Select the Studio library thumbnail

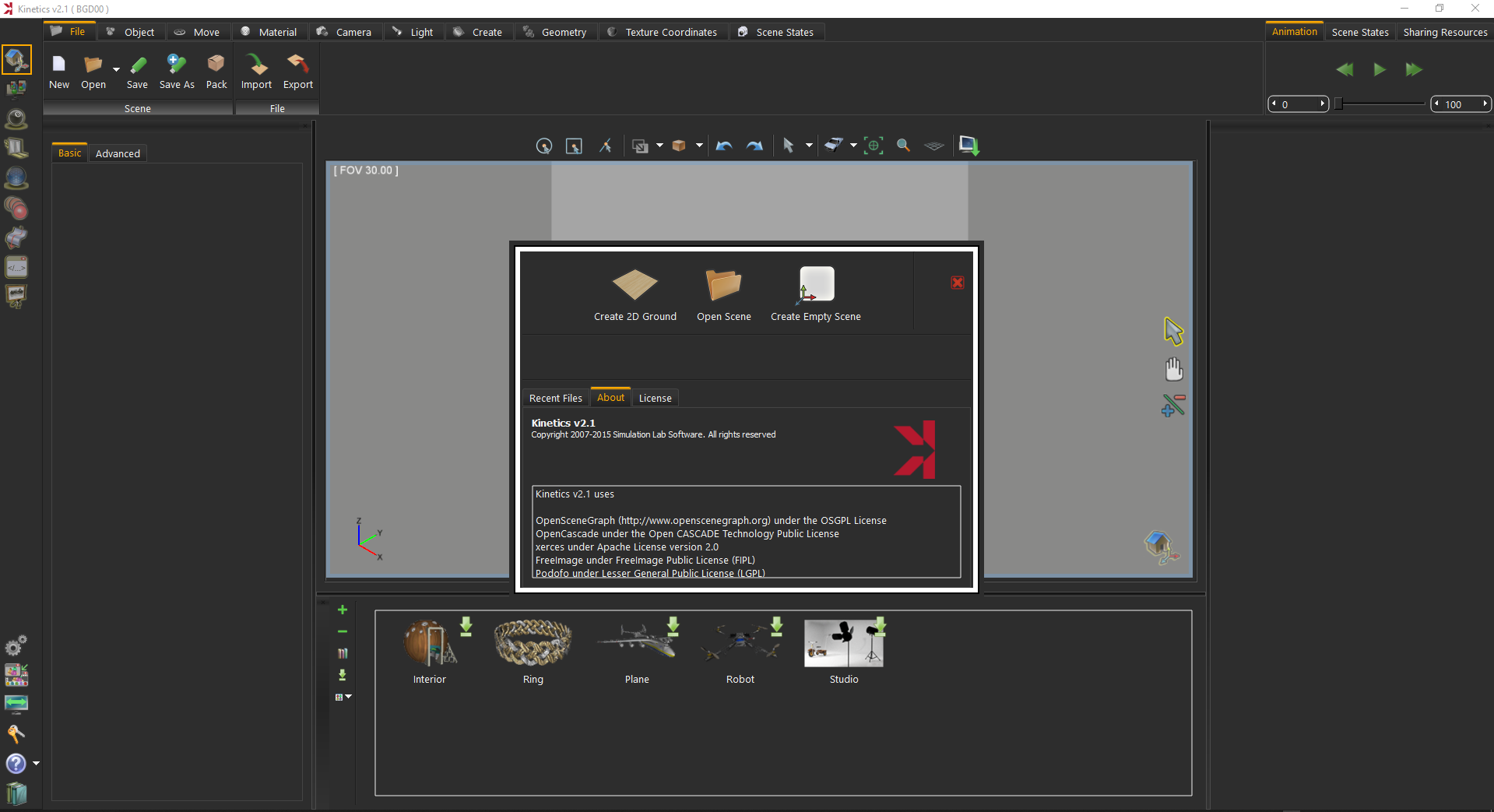point(843,644)
